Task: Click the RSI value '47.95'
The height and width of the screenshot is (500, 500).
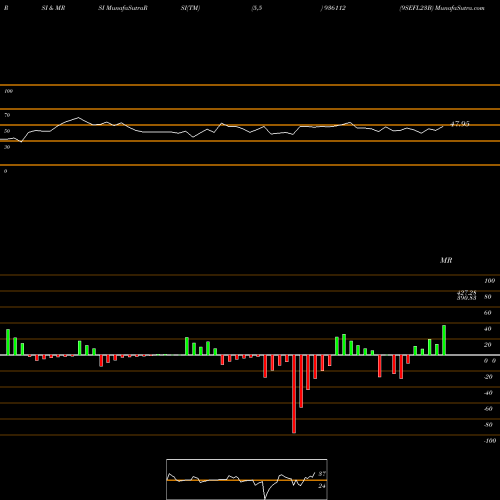Action: (x=460, y=124)
